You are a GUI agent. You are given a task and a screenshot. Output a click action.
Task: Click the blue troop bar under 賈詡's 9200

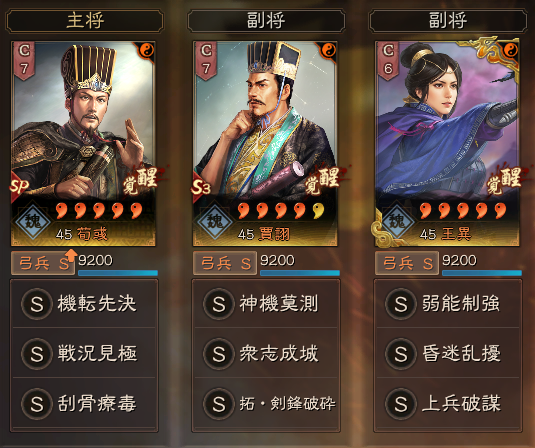pyautogui.click(x=300, y=273)
